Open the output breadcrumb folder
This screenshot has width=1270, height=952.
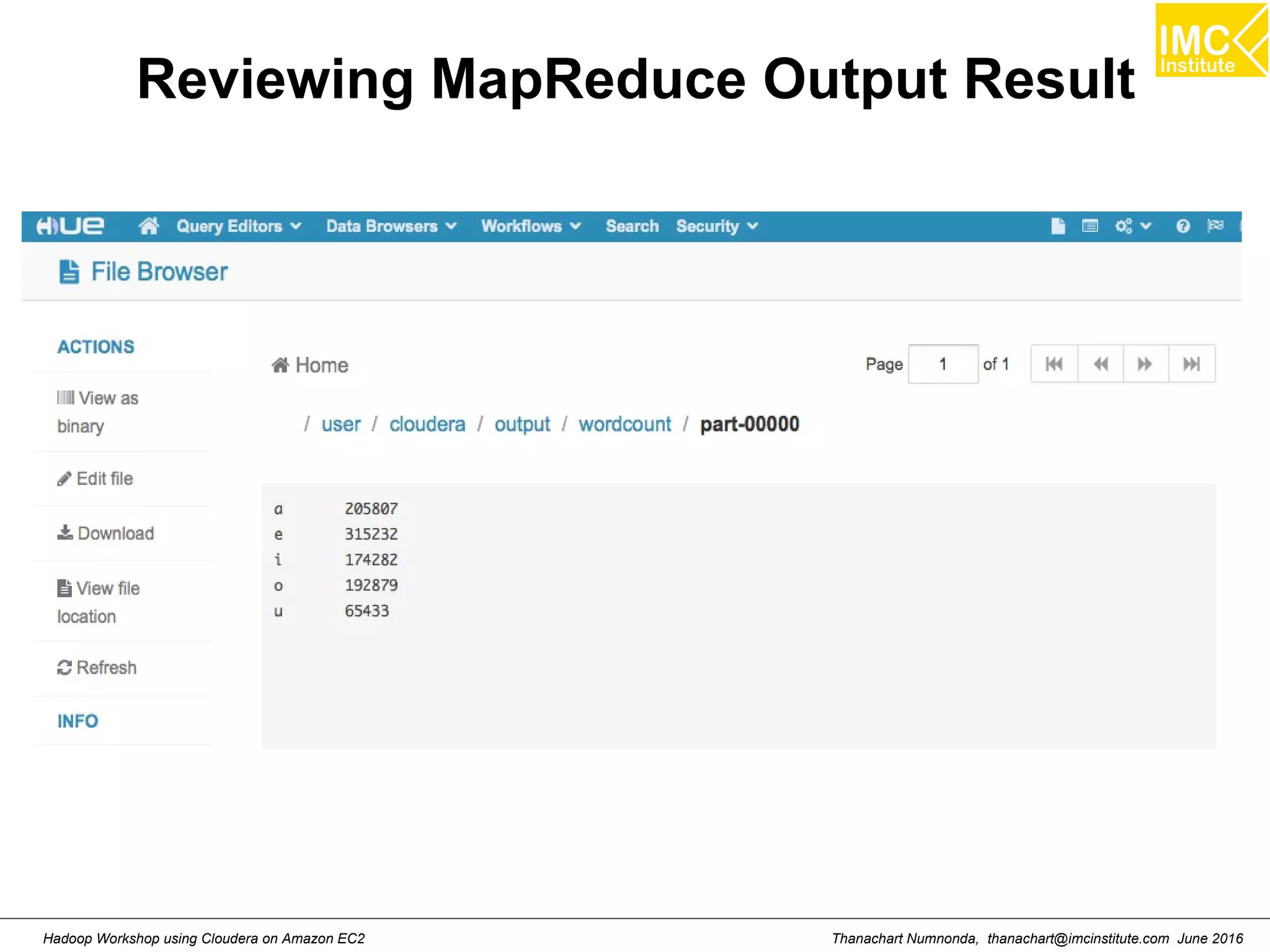tap(522, 425)
